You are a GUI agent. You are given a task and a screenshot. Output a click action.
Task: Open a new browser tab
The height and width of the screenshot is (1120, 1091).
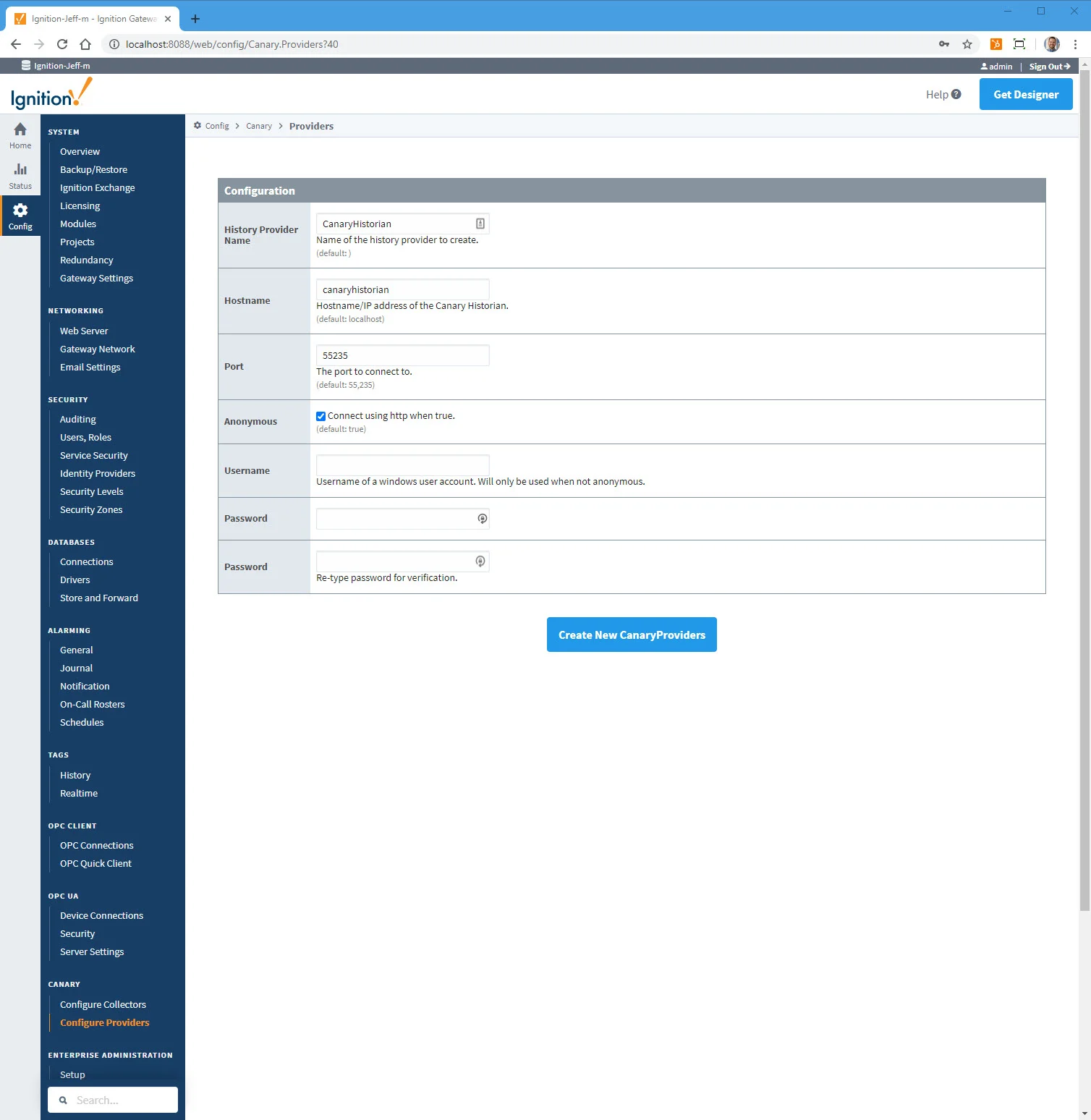pyautogui.click(x=195, y=19)
